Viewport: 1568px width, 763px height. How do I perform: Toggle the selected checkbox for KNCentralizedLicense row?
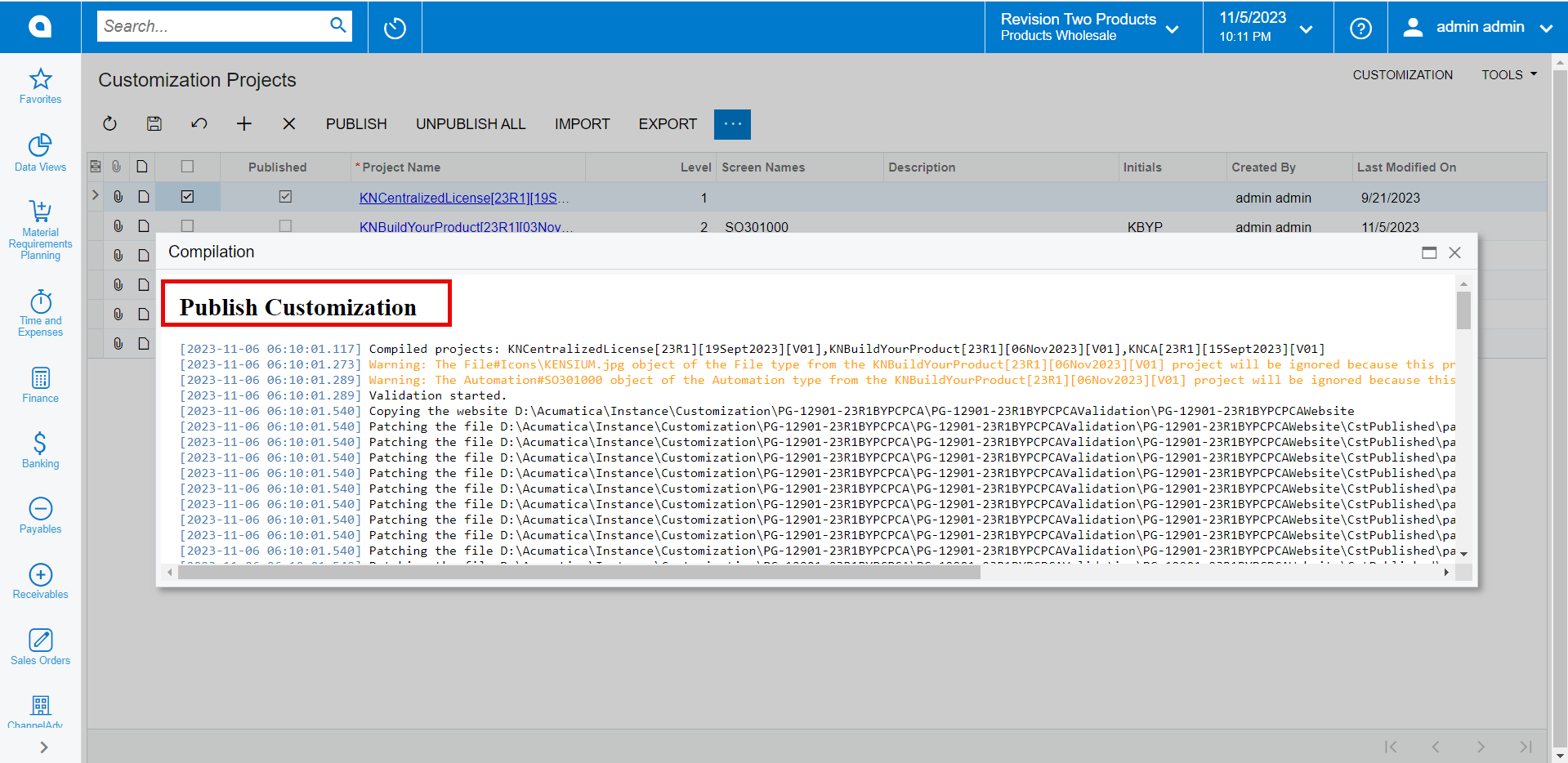click(x=187, y=197)
